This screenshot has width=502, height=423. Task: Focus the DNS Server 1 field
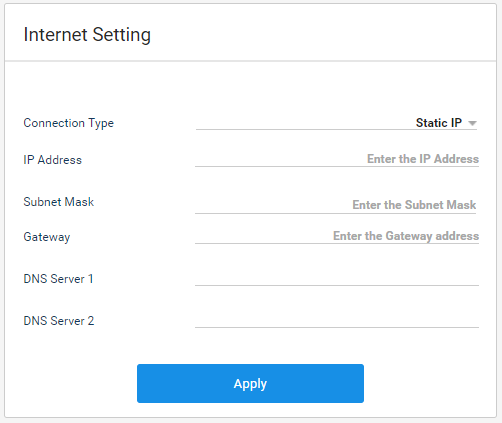pos(337,278)
